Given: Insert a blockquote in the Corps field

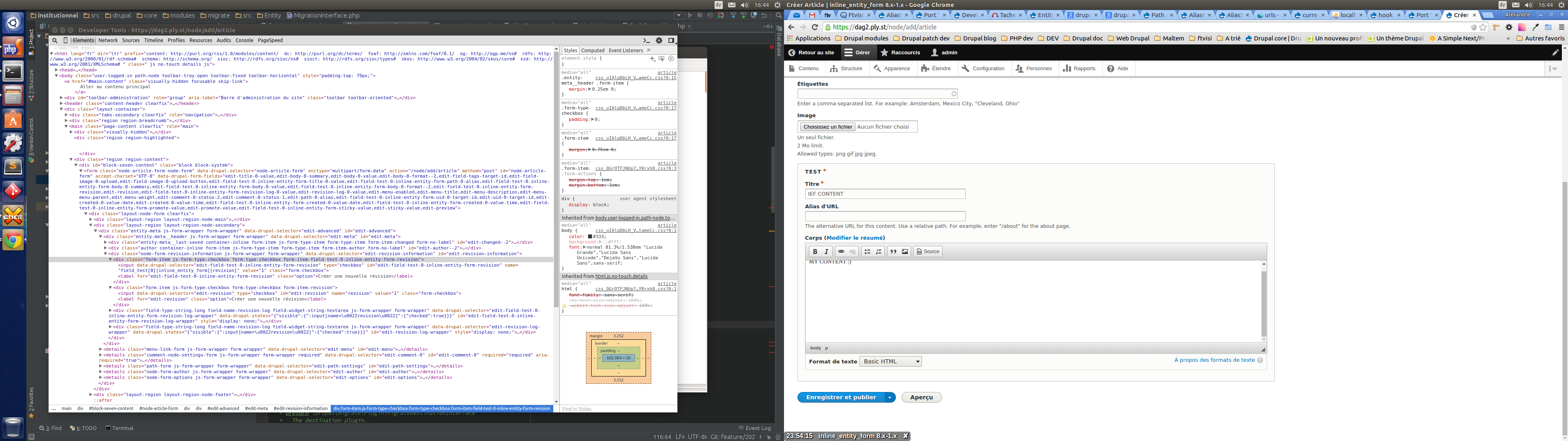Looking at the screenshot, I should pyautogui.click(x=893, y=251).
